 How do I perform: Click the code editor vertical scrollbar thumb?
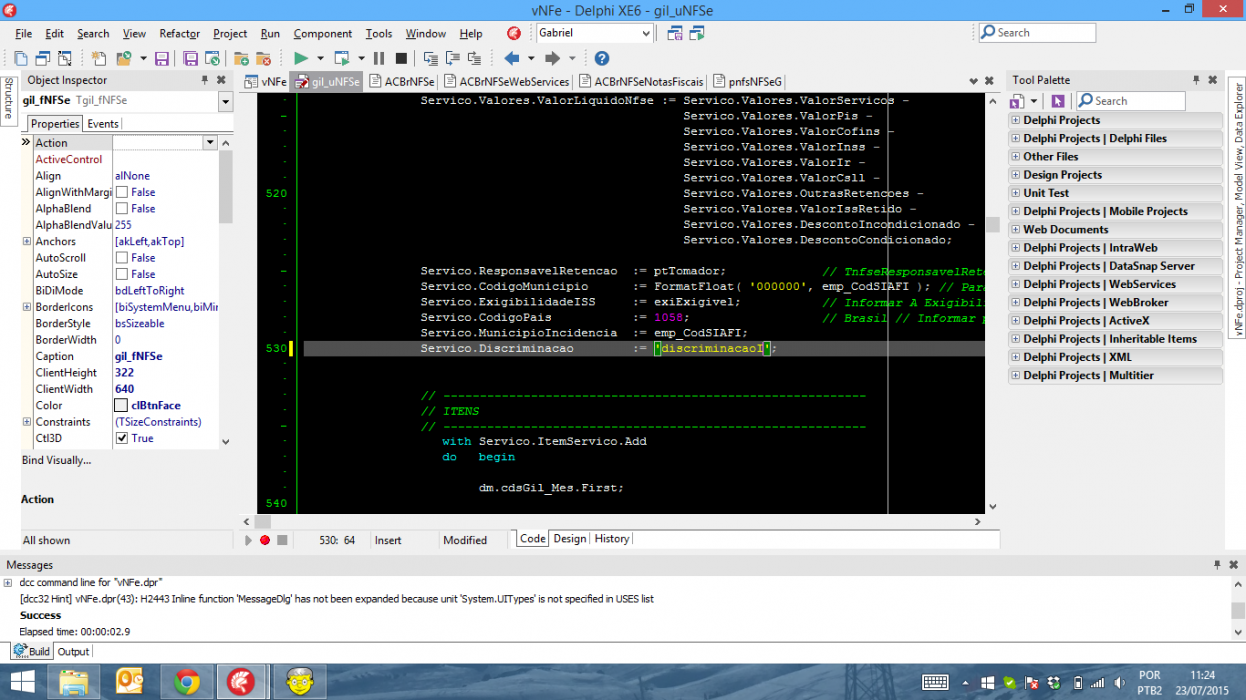[992, 225]
